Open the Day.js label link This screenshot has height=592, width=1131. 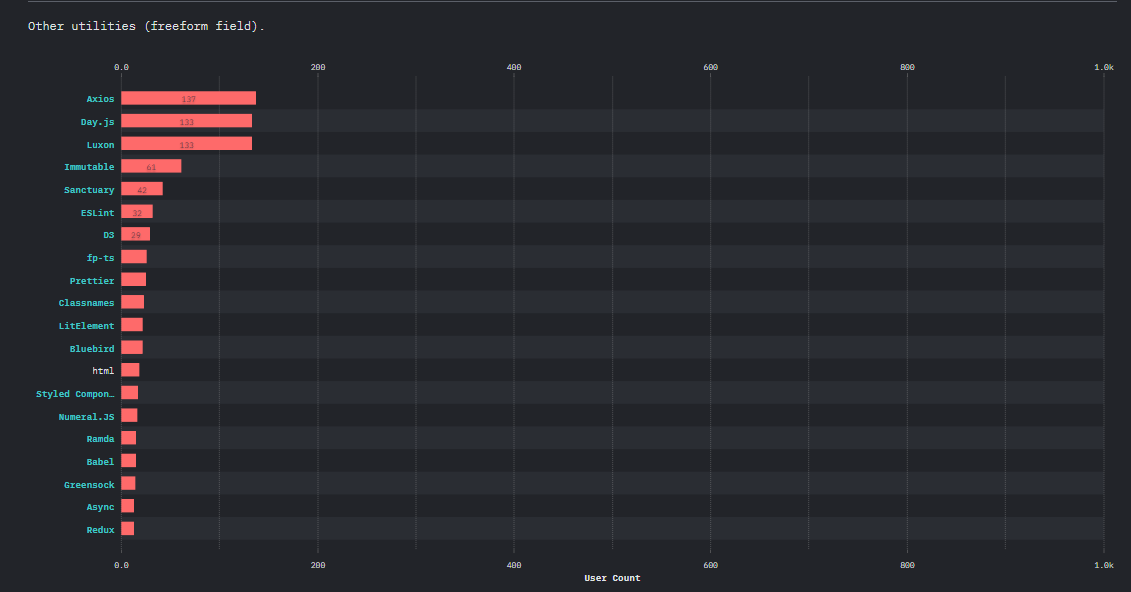(x=97, y=122)
